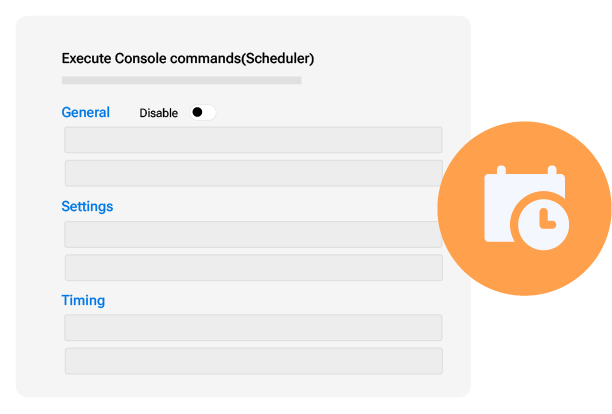
Task: Toggle the Disable switch
Action: [x=203, y=113]
